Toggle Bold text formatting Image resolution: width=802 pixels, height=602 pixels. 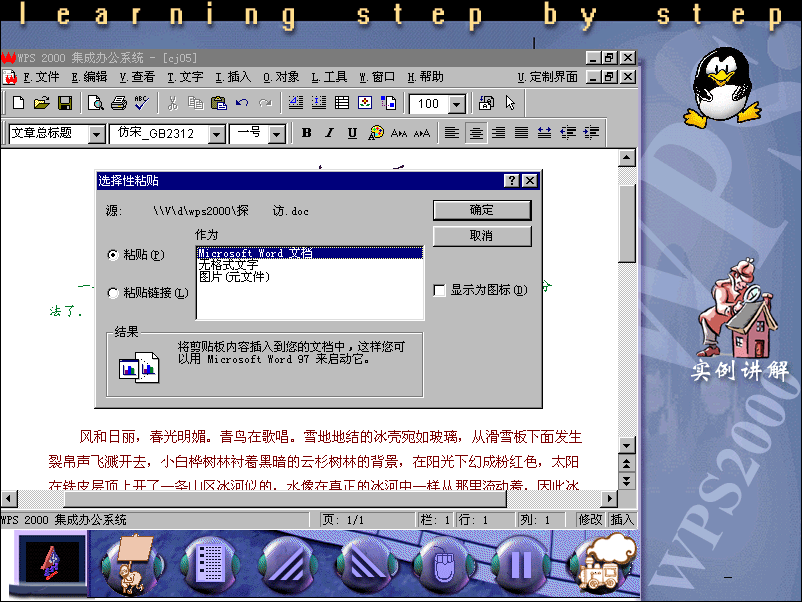coord(307,133)
